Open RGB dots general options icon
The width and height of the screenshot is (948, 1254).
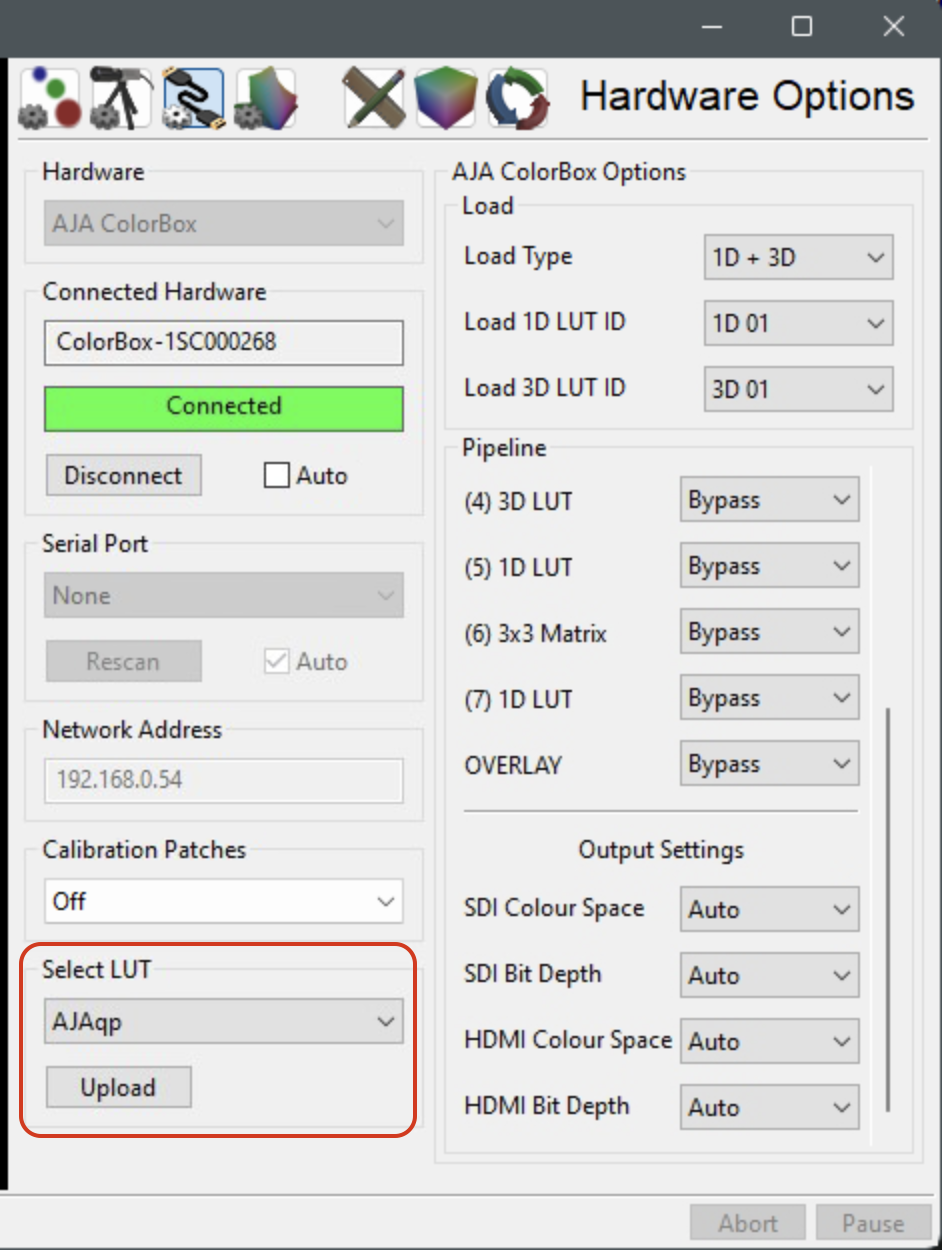point(49,98)
